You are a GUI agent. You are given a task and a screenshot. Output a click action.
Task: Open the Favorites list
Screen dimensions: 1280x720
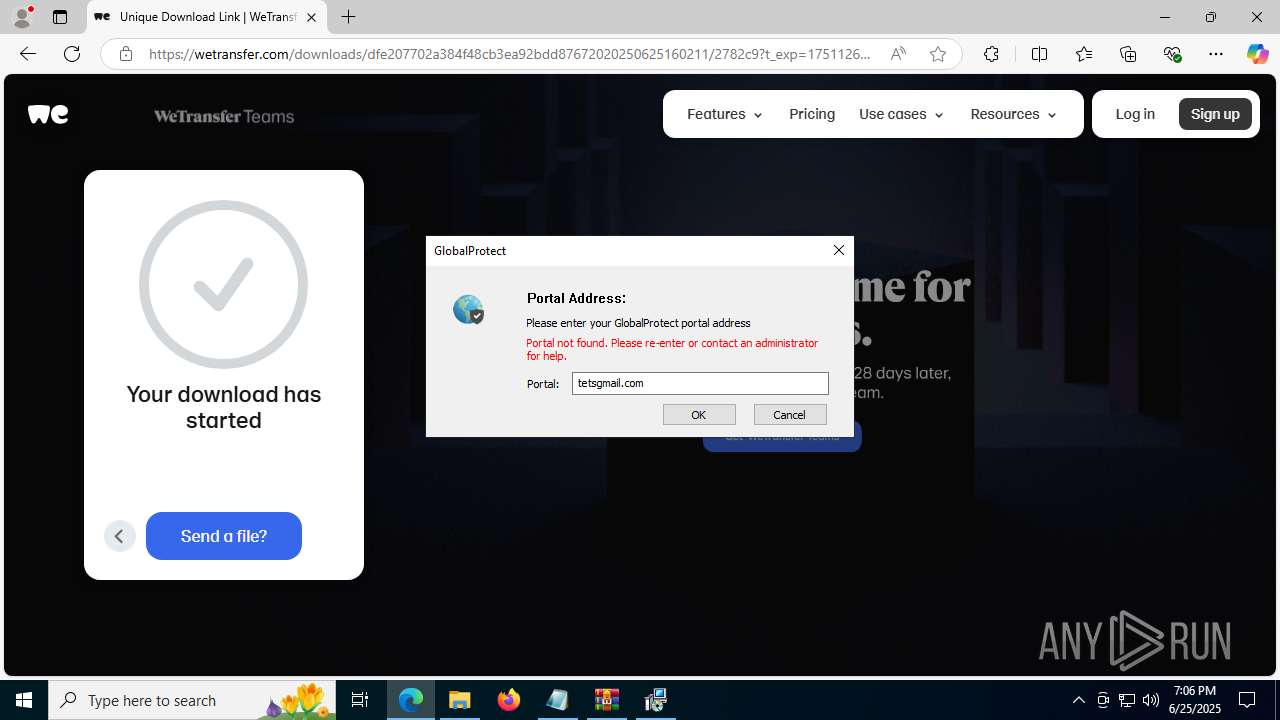point(1084,54)
